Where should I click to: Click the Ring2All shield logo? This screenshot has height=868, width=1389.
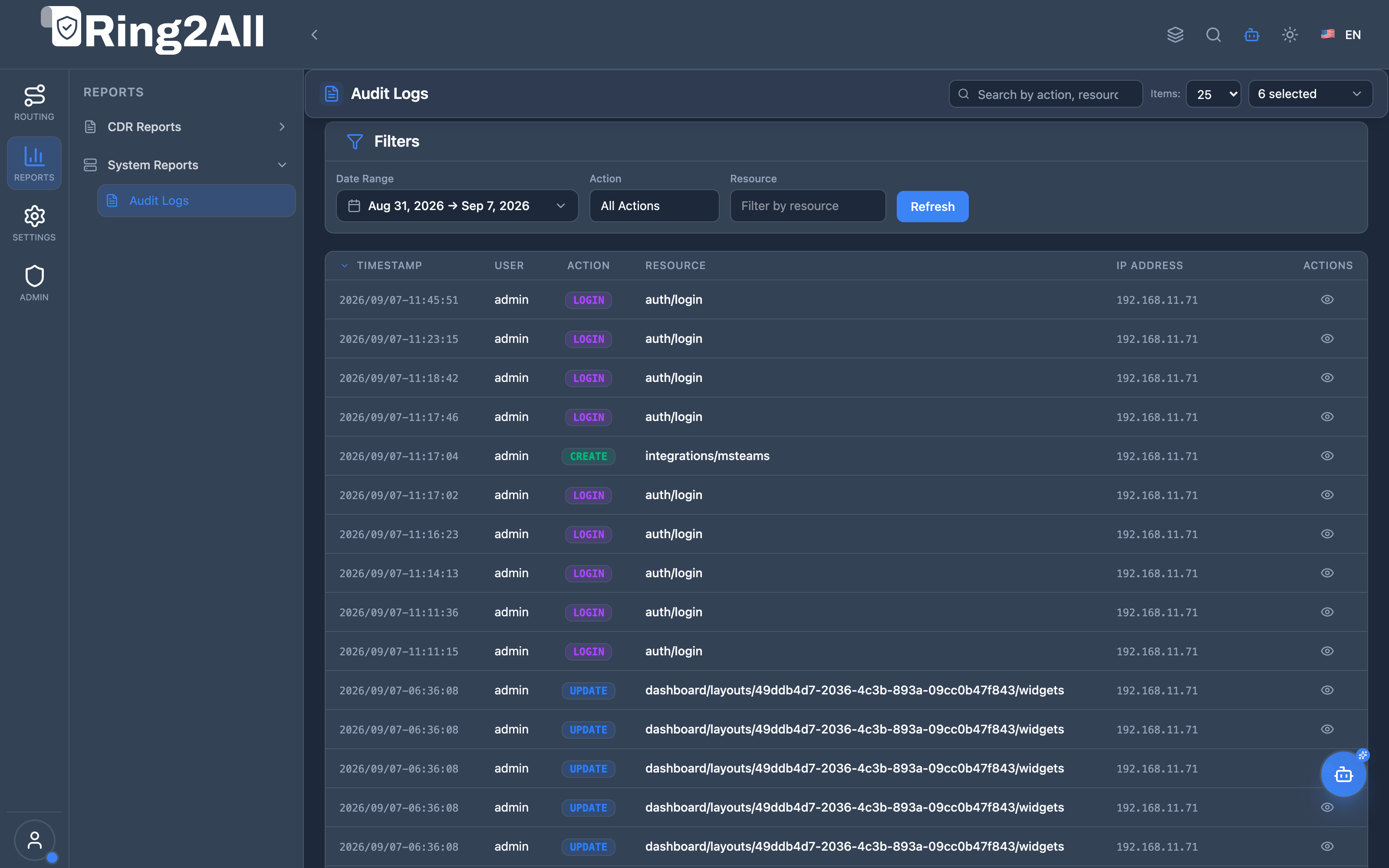tap(66, 26)
